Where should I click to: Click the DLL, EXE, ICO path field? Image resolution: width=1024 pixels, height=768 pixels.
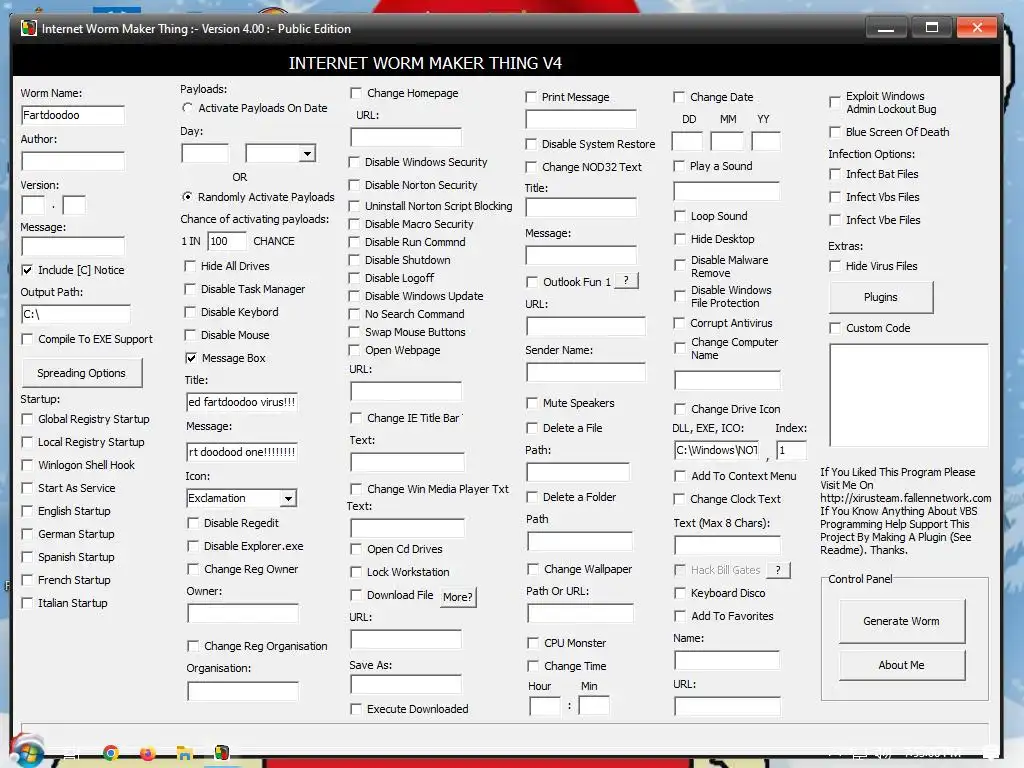coord(716,450)
